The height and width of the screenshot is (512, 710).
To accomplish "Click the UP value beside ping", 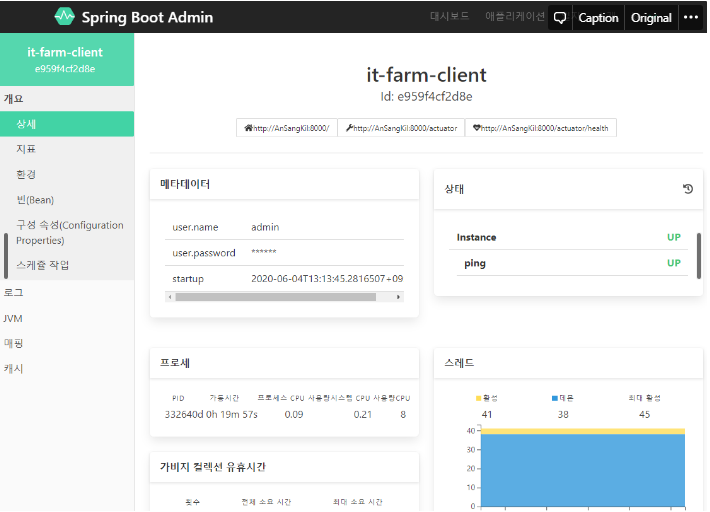I will point(674,263).
